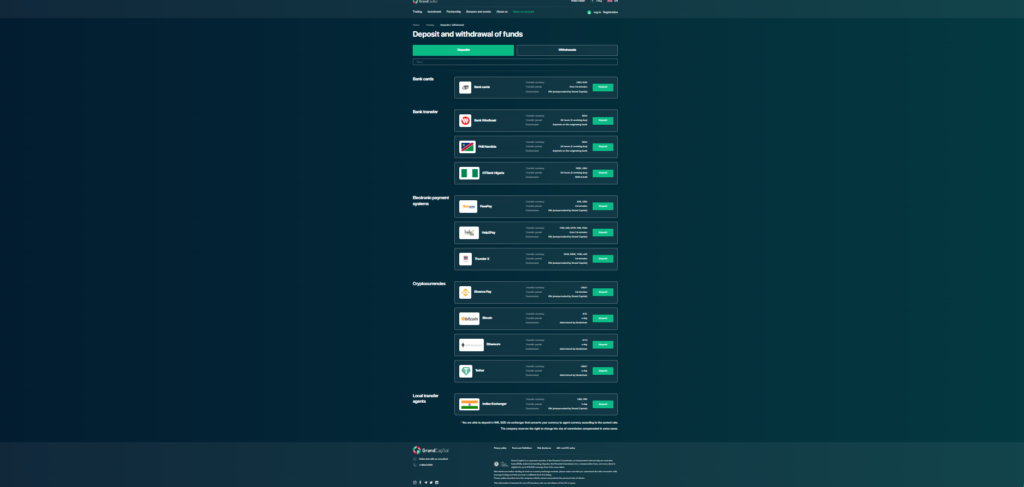Click the Binance Pay logo icon
This screenshot has width=1024, height=487.
pyautogui.click(x=465, y=292)
